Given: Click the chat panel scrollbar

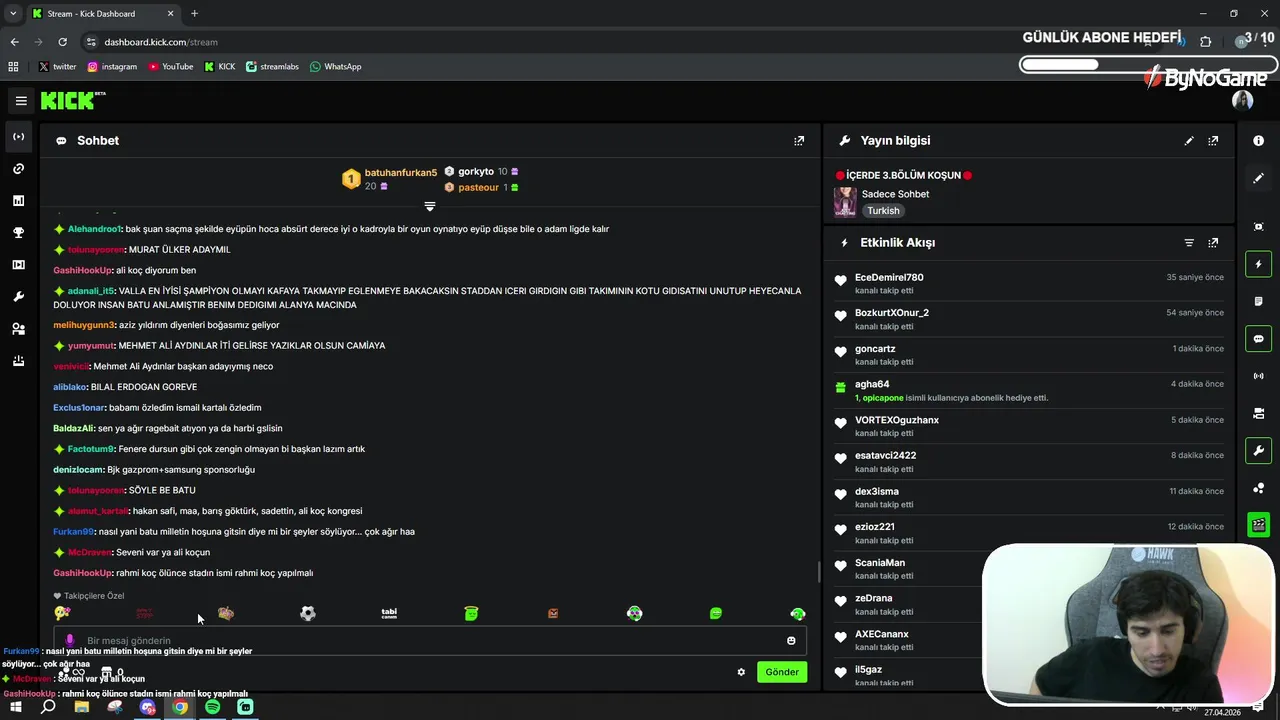Looking at the screenshot, I should point(819,572).
